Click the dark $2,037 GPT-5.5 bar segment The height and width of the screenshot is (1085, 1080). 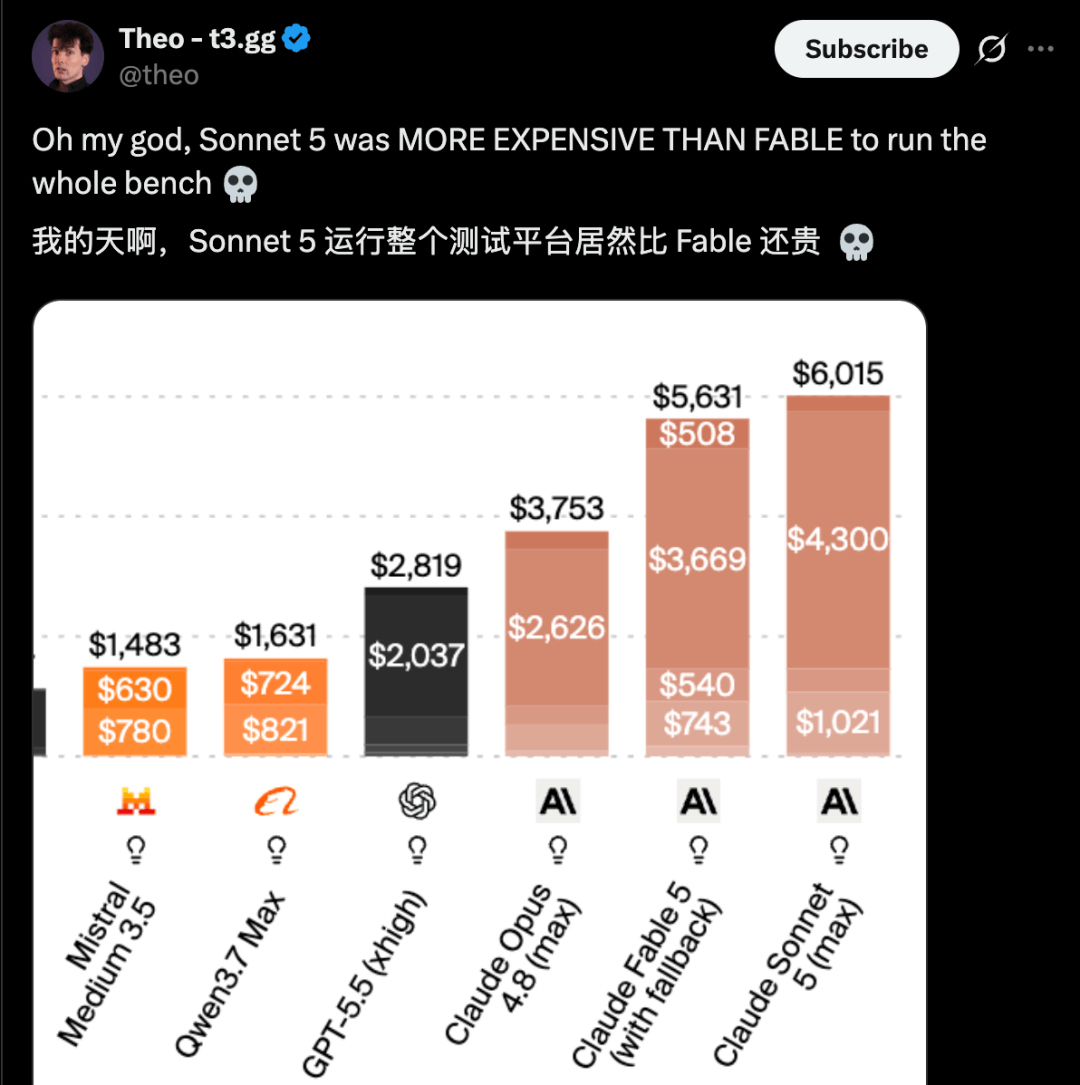click(x=416, y=655)
